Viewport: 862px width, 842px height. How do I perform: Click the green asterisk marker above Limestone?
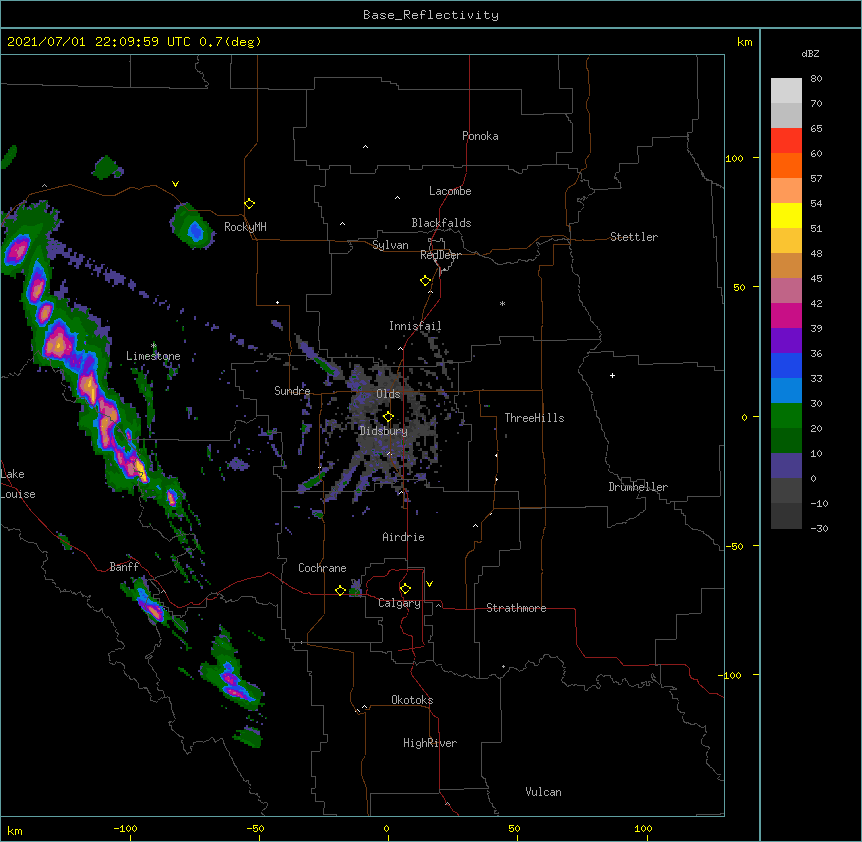click(154, 346)
